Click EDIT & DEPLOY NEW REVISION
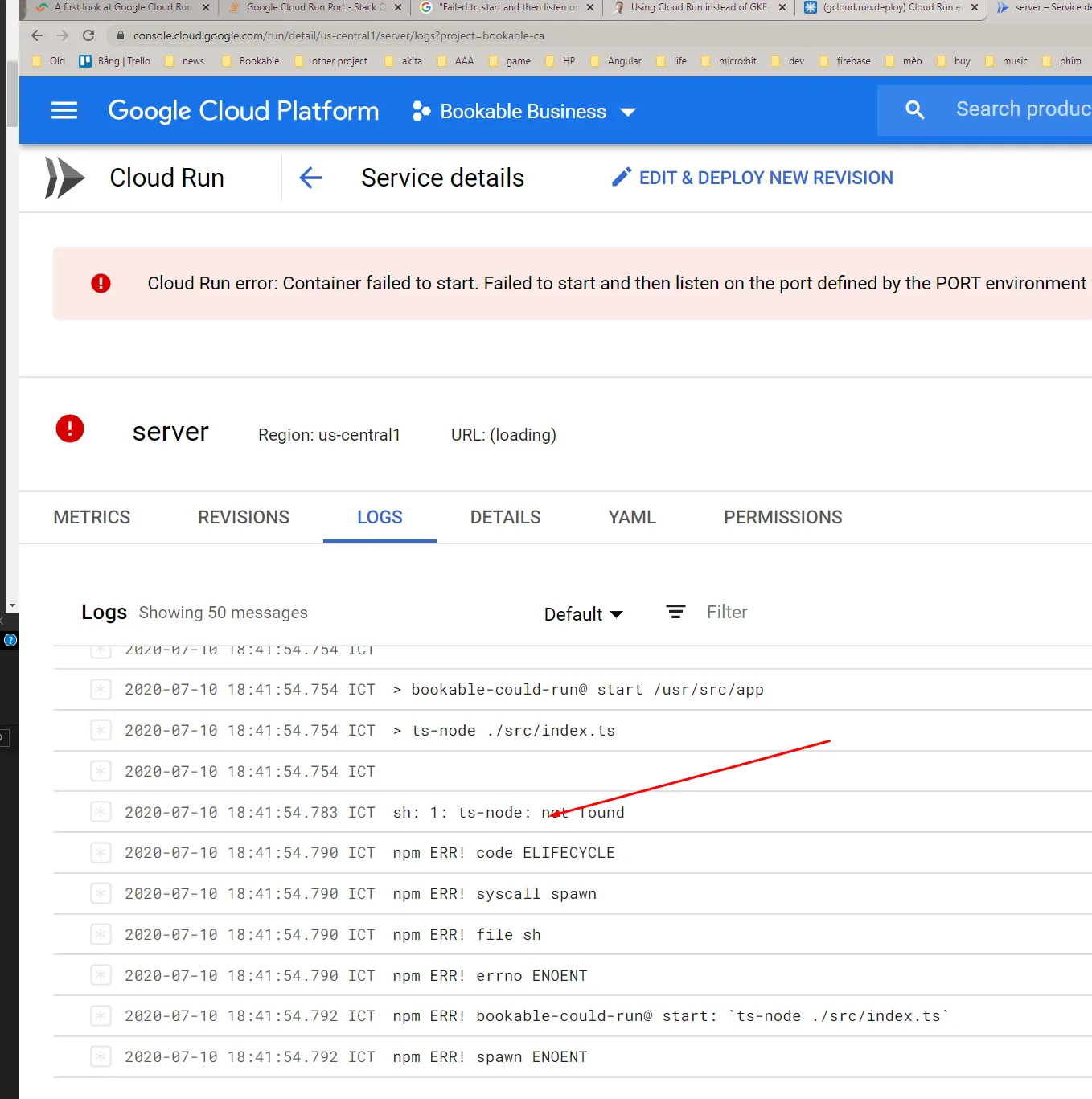Viewport: 1092px width, 1099px height. [752, 178]
